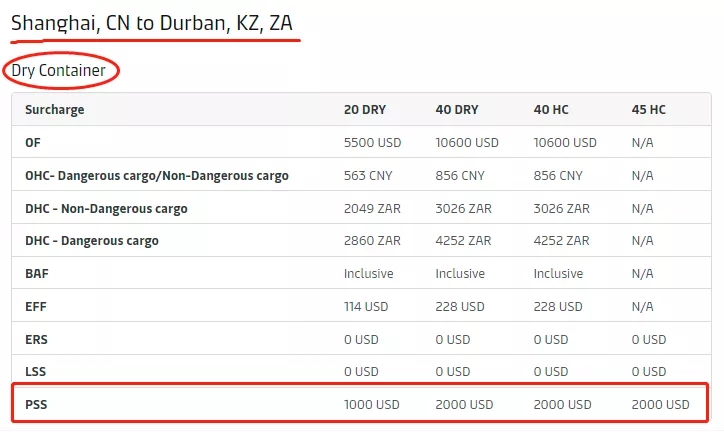Image resolution: width=724 pixels, height=432 pixels.
Task: Click the Shanghai to Durban route title
Action: 152,22
